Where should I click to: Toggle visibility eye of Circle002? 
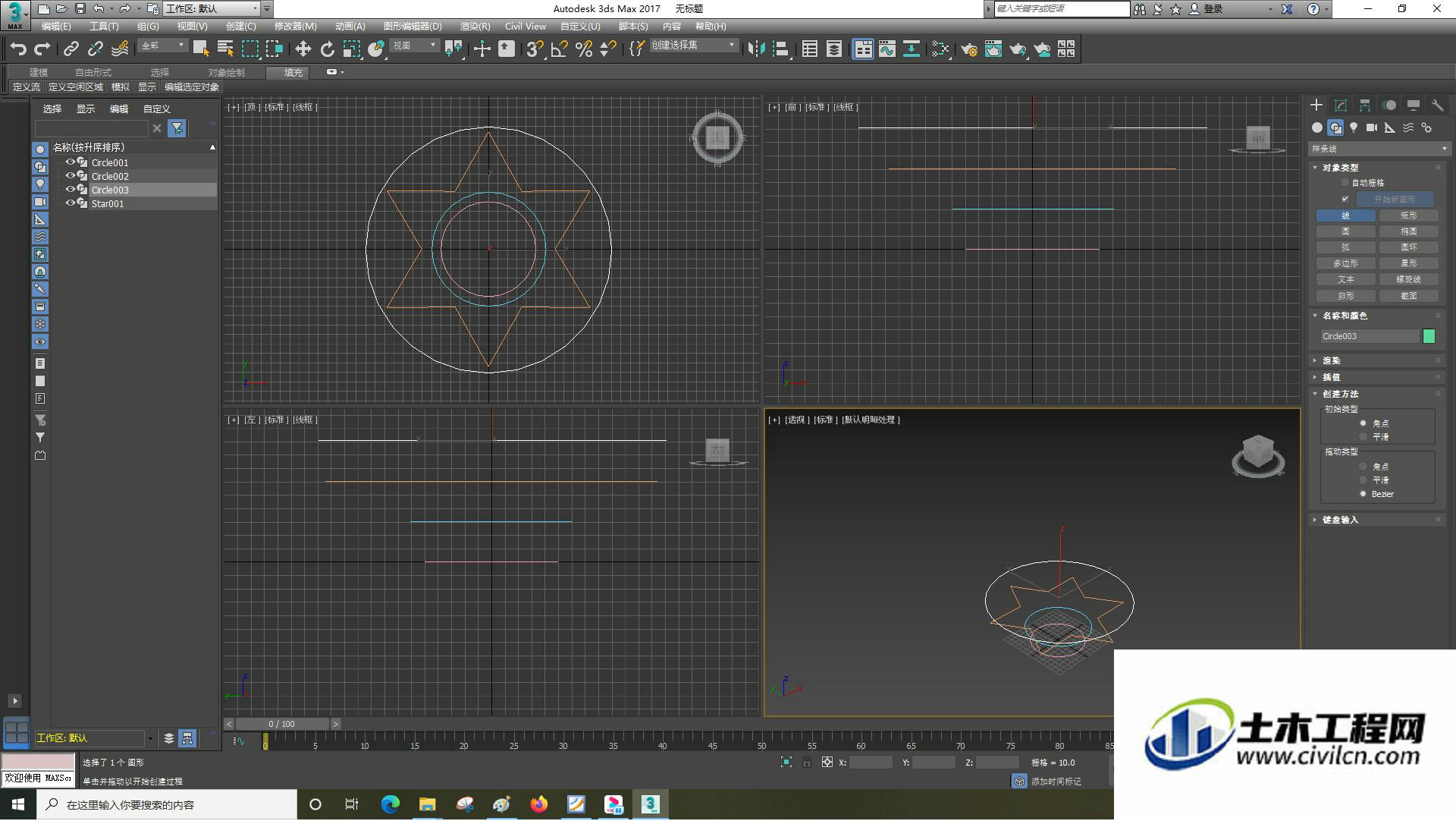tap(71, 176)
